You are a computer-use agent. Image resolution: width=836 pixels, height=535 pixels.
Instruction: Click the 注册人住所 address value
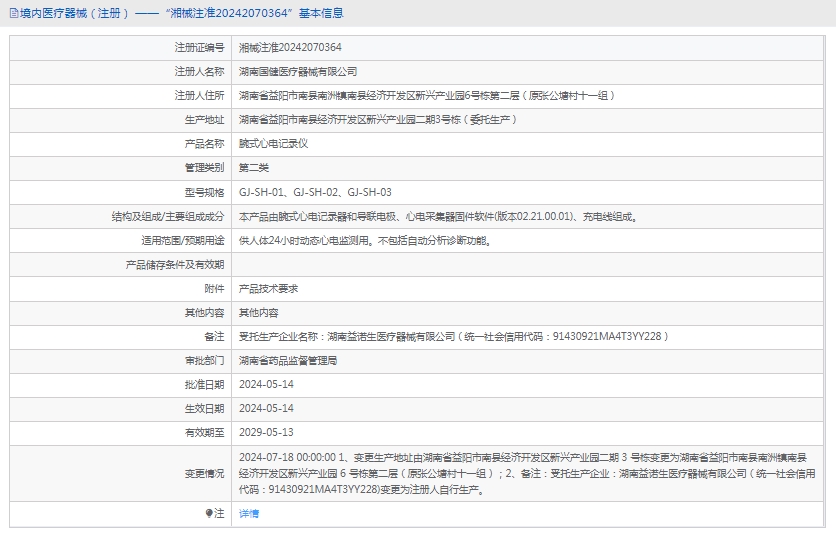point(426,95)
